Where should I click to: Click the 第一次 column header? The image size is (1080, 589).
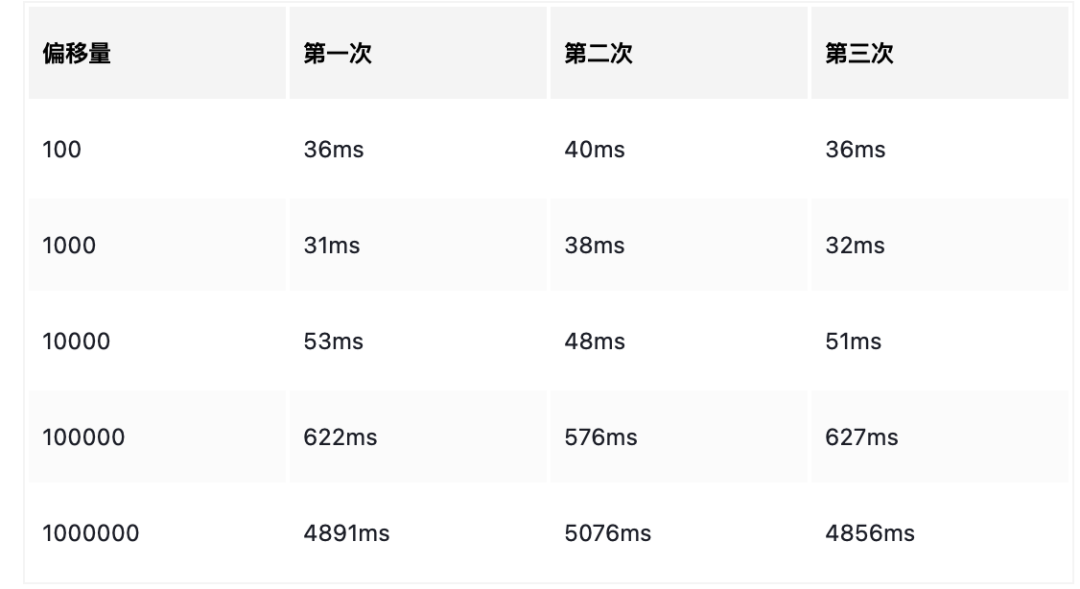tap(418, 53)
